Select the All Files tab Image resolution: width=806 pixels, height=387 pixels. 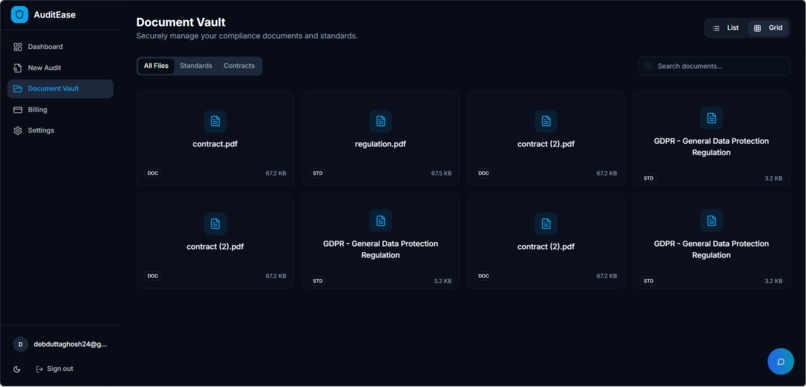156,66
